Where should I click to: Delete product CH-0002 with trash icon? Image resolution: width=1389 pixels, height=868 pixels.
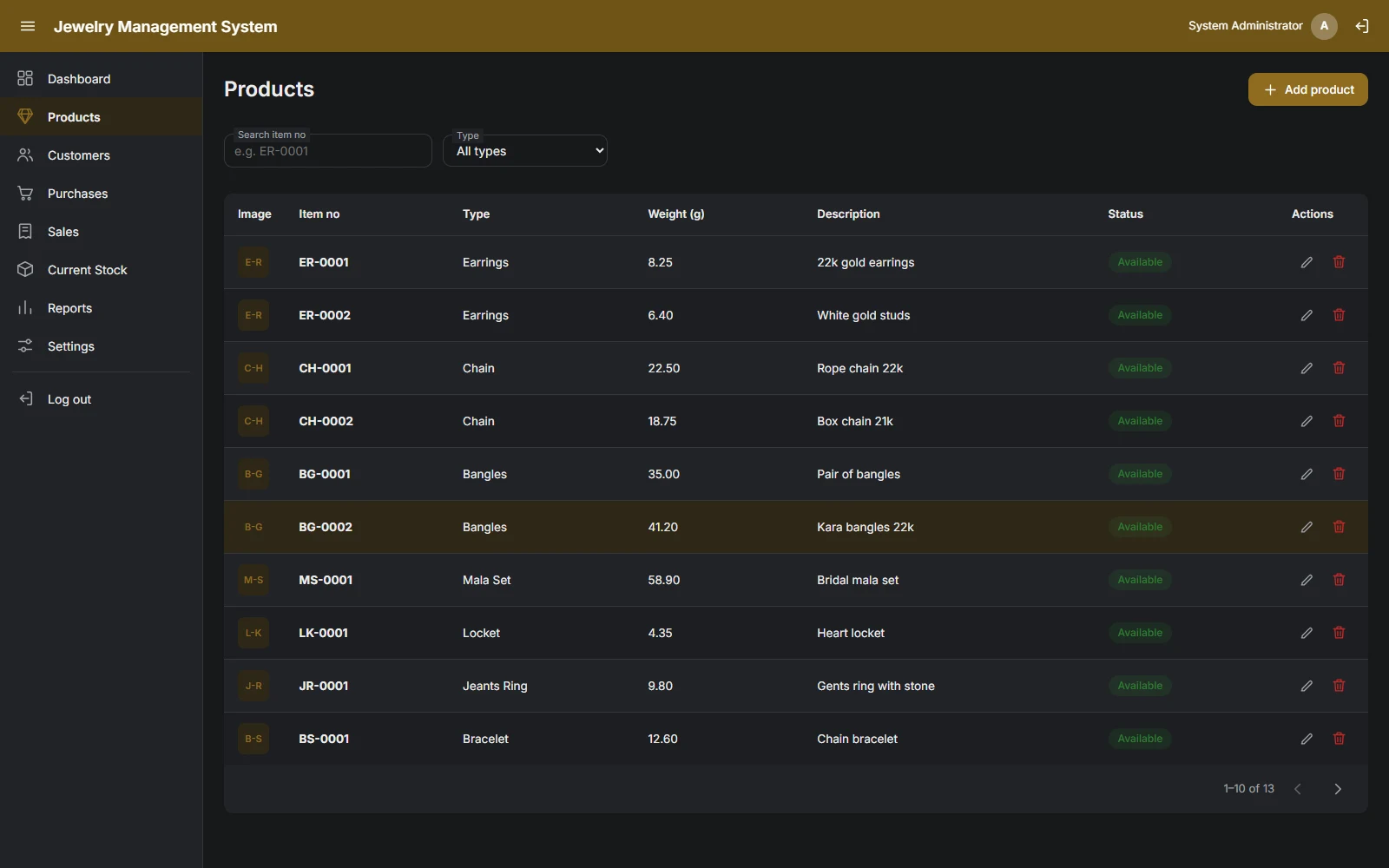click(x=1340, y=421)
